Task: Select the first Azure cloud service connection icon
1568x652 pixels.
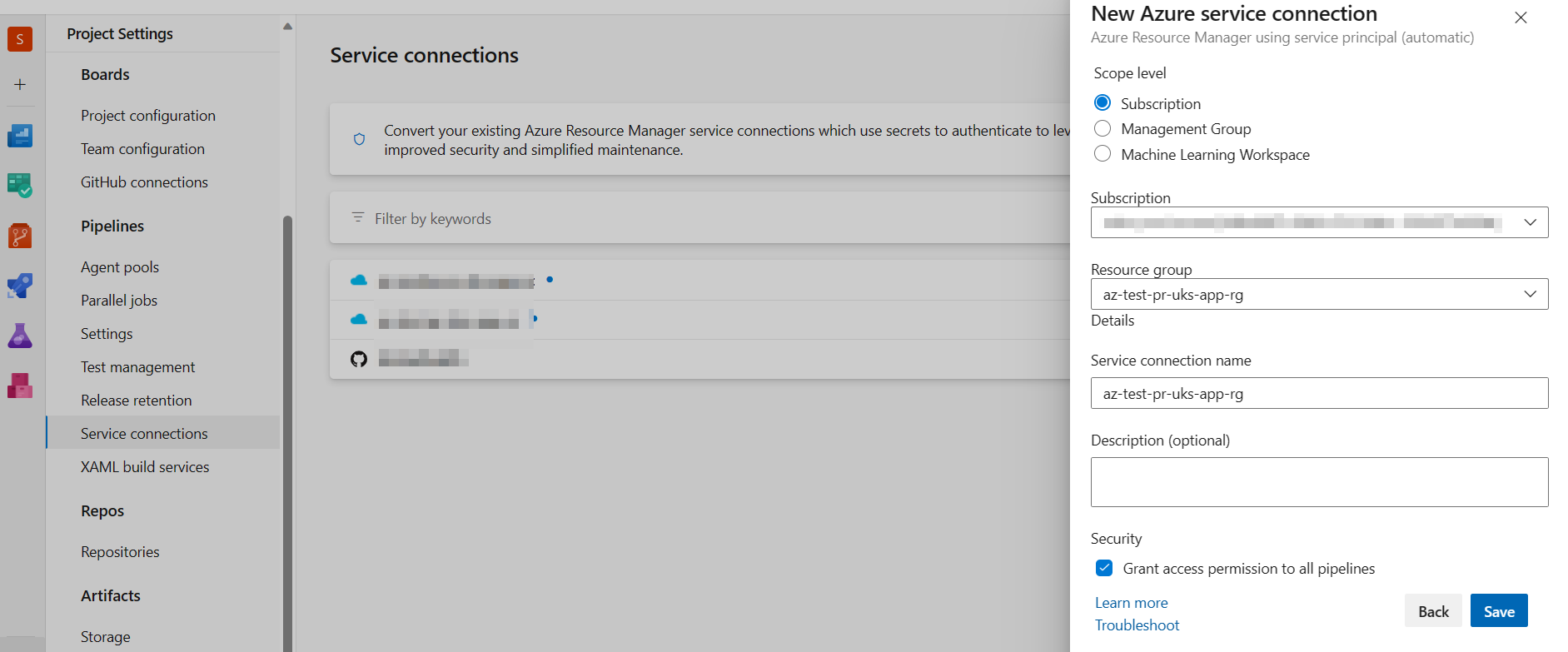Action: (x=359, y=281)
